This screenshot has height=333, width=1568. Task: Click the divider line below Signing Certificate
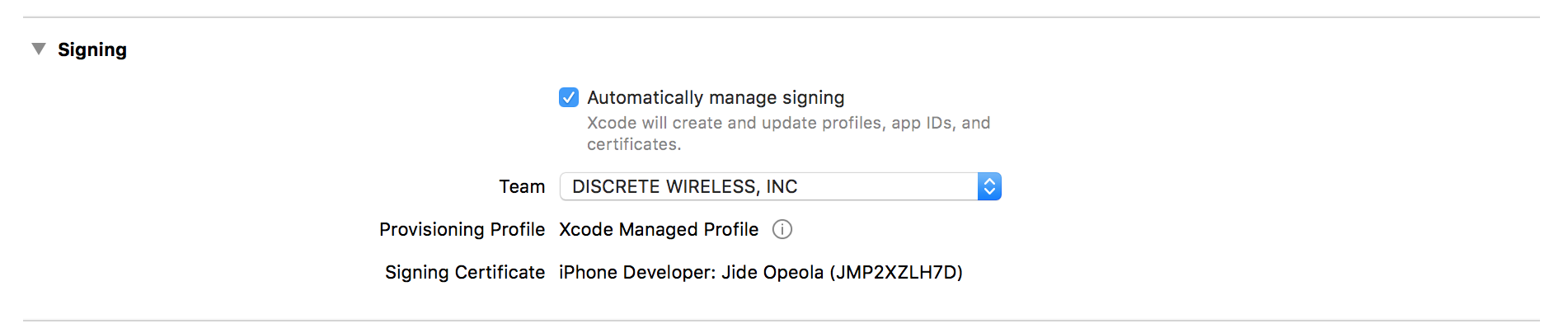click(x=782, y=321)
